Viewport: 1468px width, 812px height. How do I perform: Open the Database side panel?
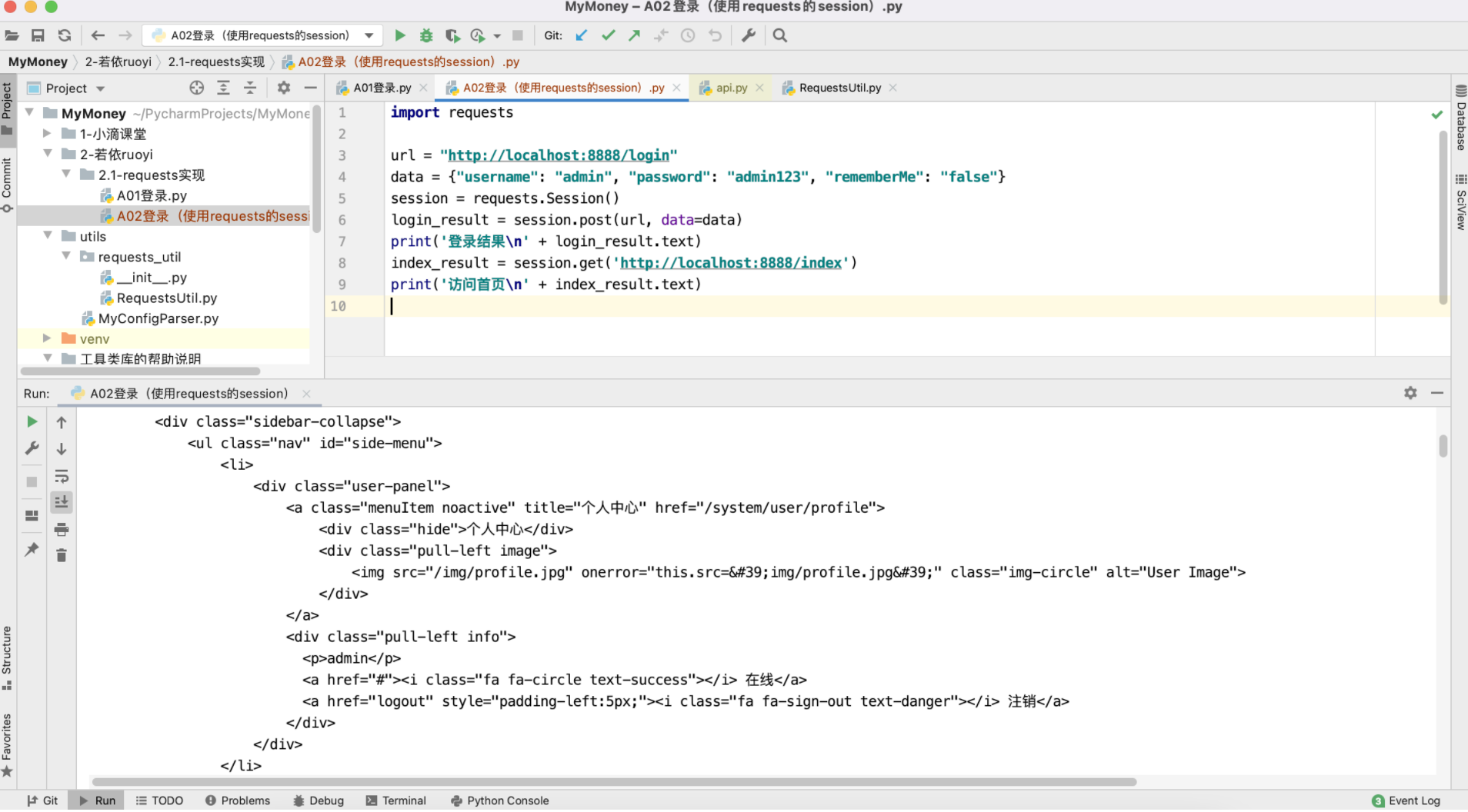(x=1460, y=117)
